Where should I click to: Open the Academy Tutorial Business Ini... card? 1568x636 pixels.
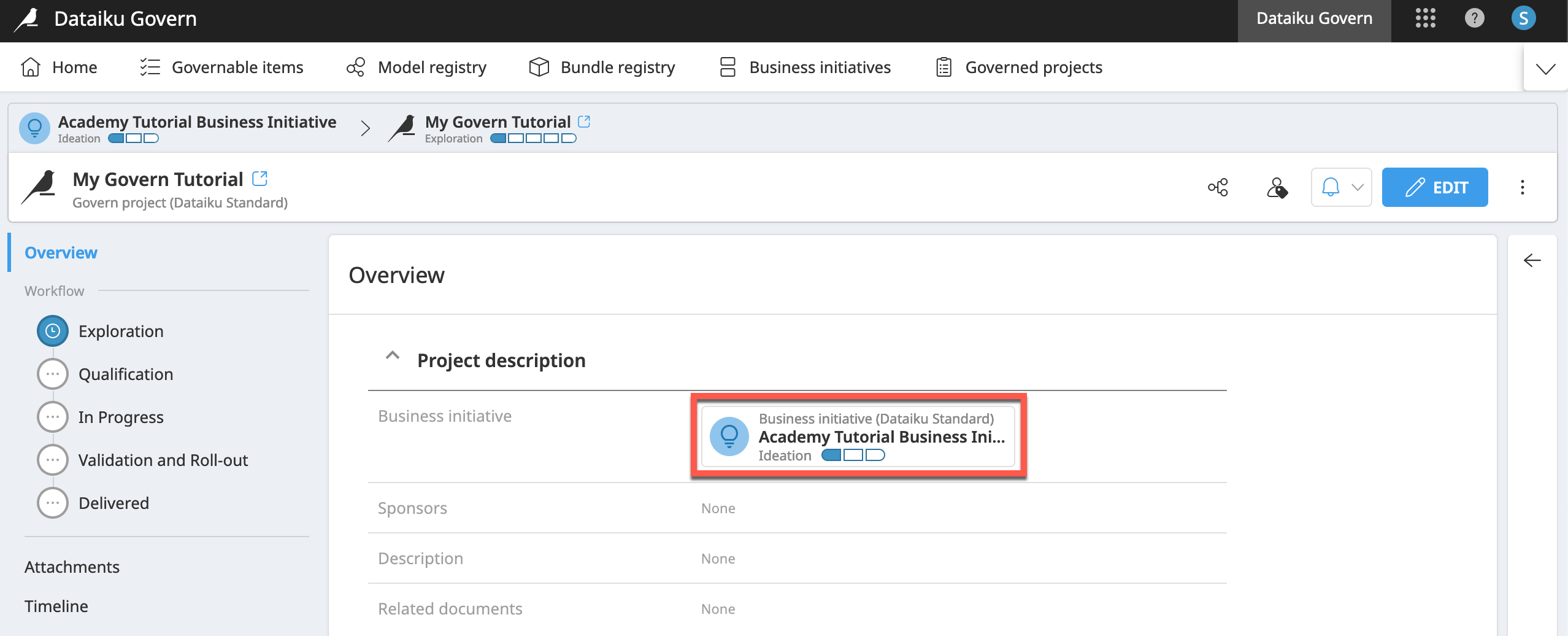point(858,436)
